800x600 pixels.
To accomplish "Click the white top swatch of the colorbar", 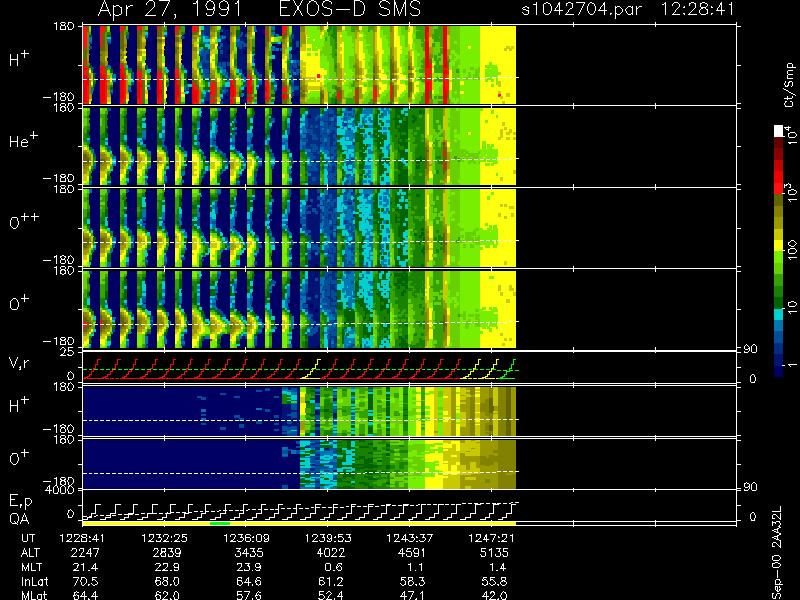I will (779, 131).
